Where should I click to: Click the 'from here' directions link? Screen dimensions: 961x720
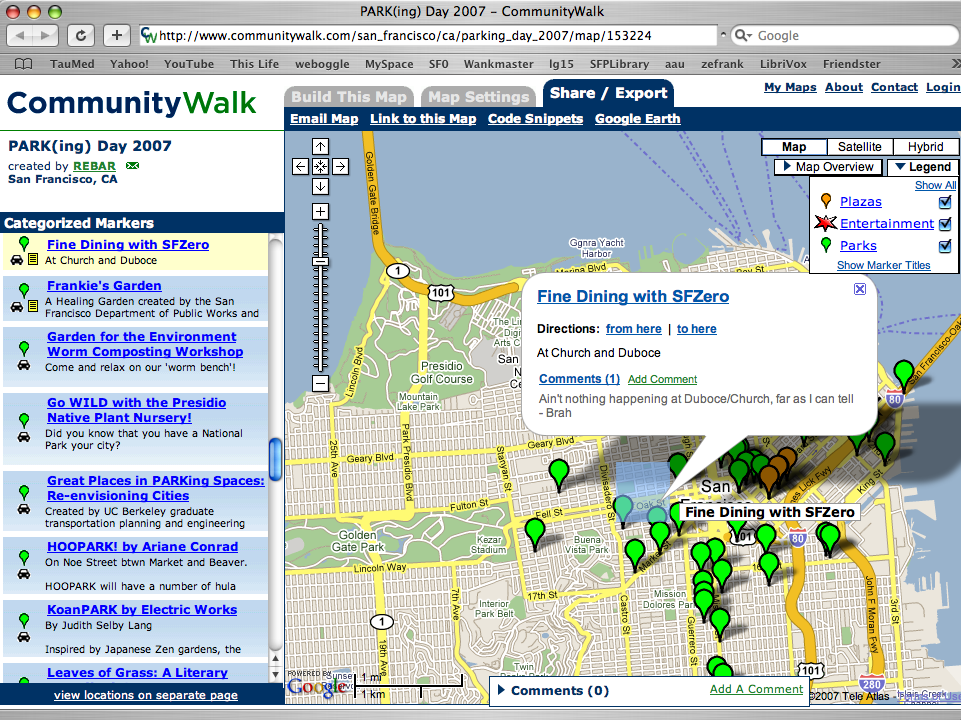(x=633, y=329)
